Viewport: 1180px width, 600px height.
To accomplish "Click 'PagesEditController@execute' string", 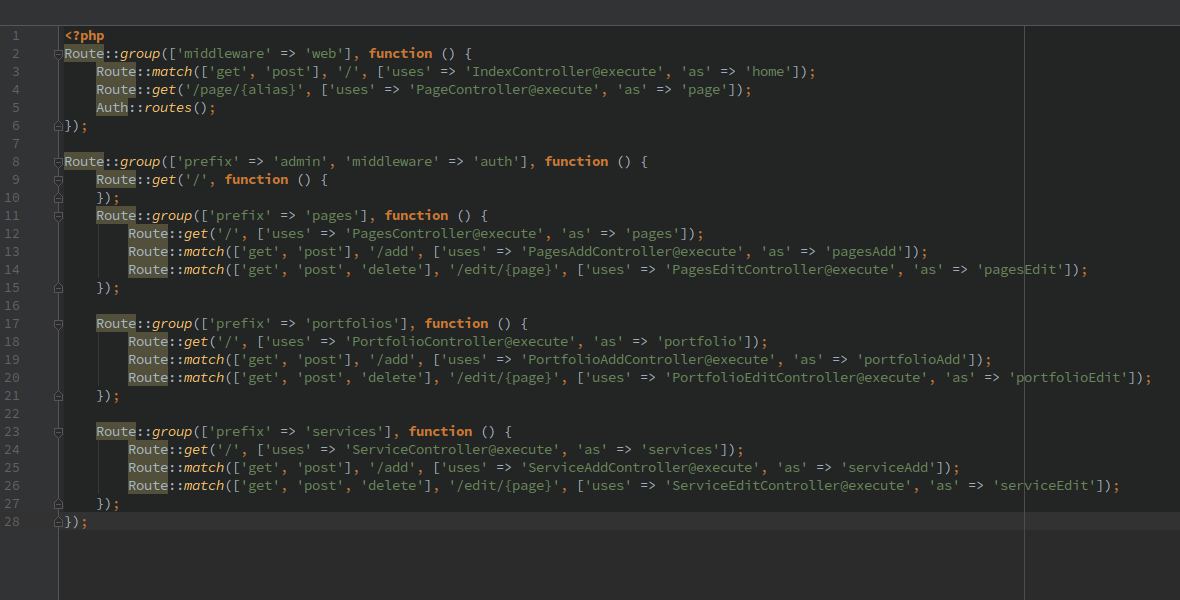I will pyautogui.click(x=780, y=270).
